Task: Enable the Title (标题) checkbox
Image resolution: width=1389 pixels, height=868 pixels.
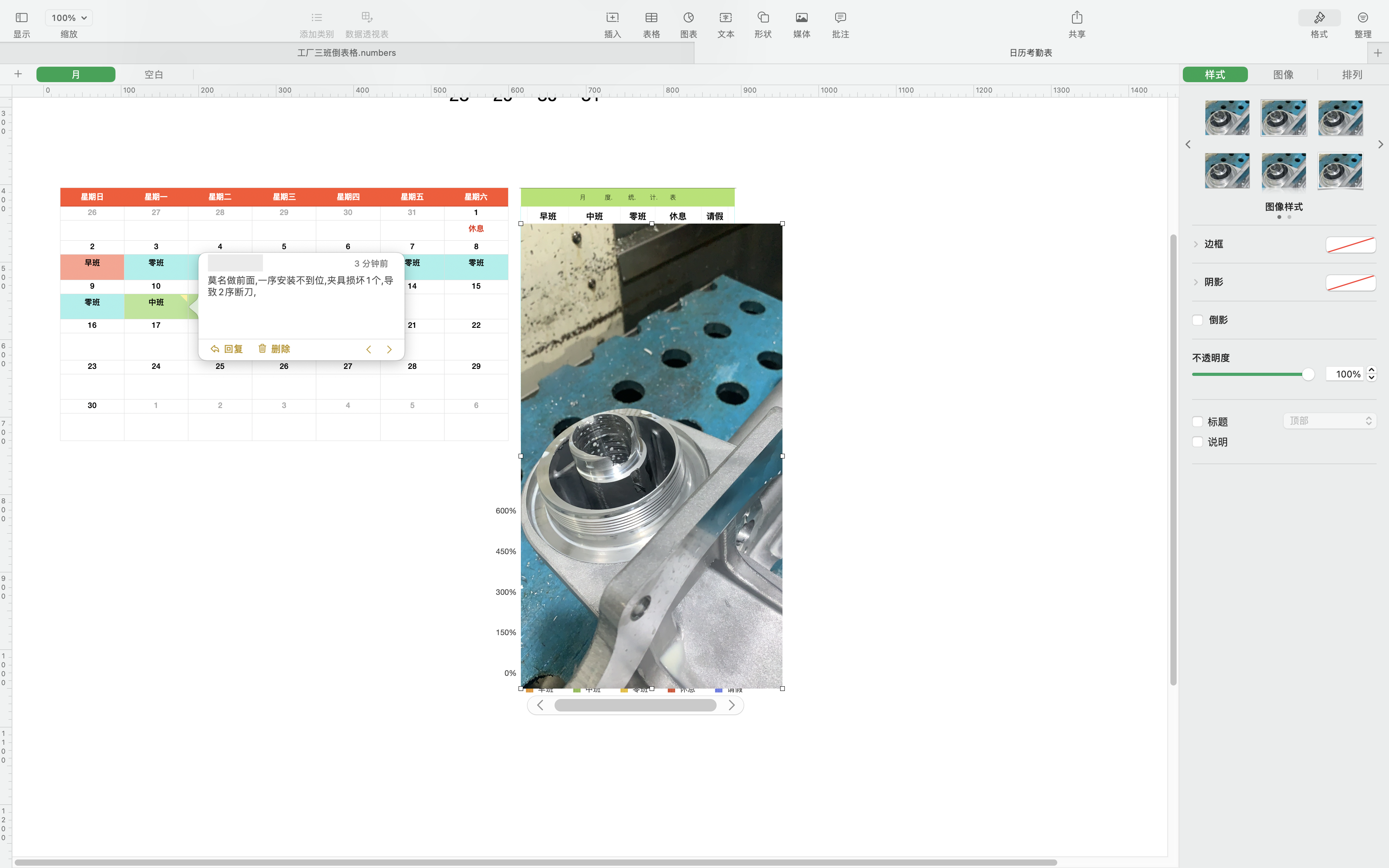Action: 1198,422
